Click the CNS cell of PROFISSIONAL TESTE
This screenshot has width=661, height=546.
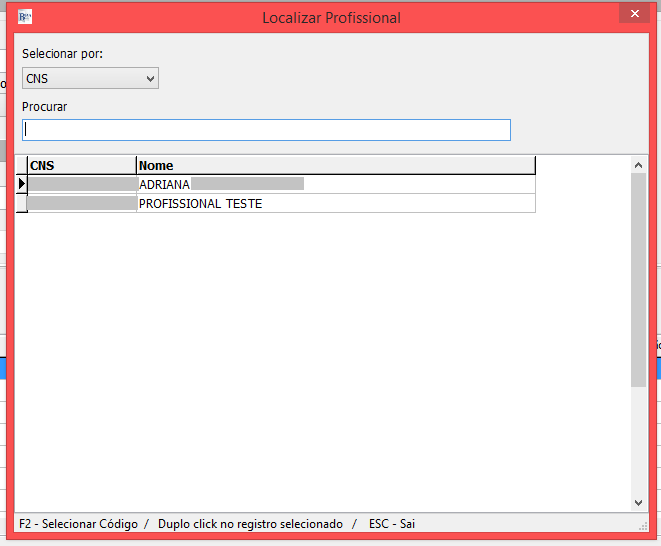click(x=81, y=203)
